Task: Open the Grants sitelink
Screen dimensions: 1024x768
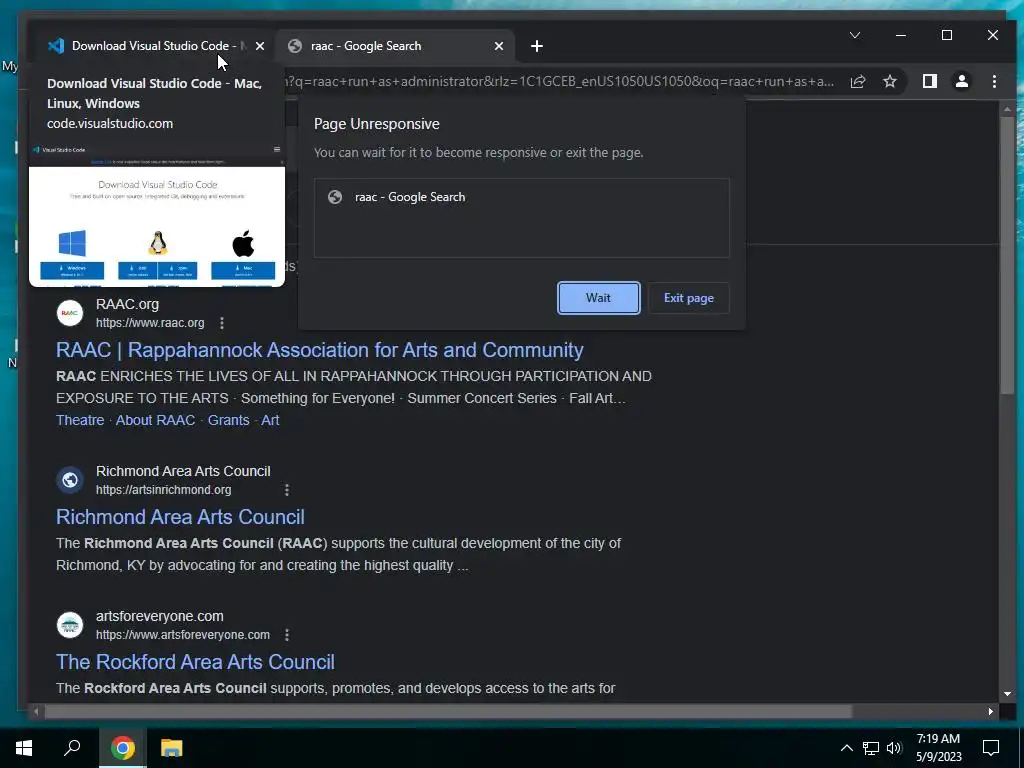Action: pos(229,420)
